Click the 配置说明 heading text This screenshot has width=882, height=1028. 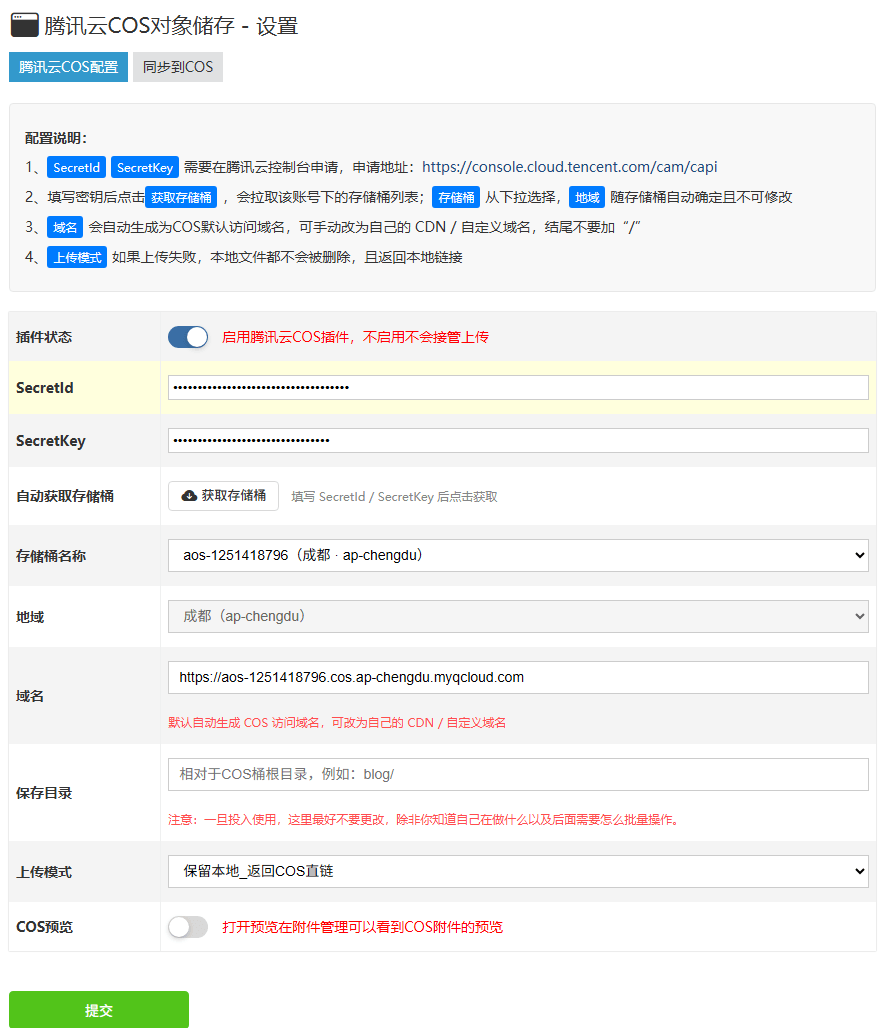point(56,138)
